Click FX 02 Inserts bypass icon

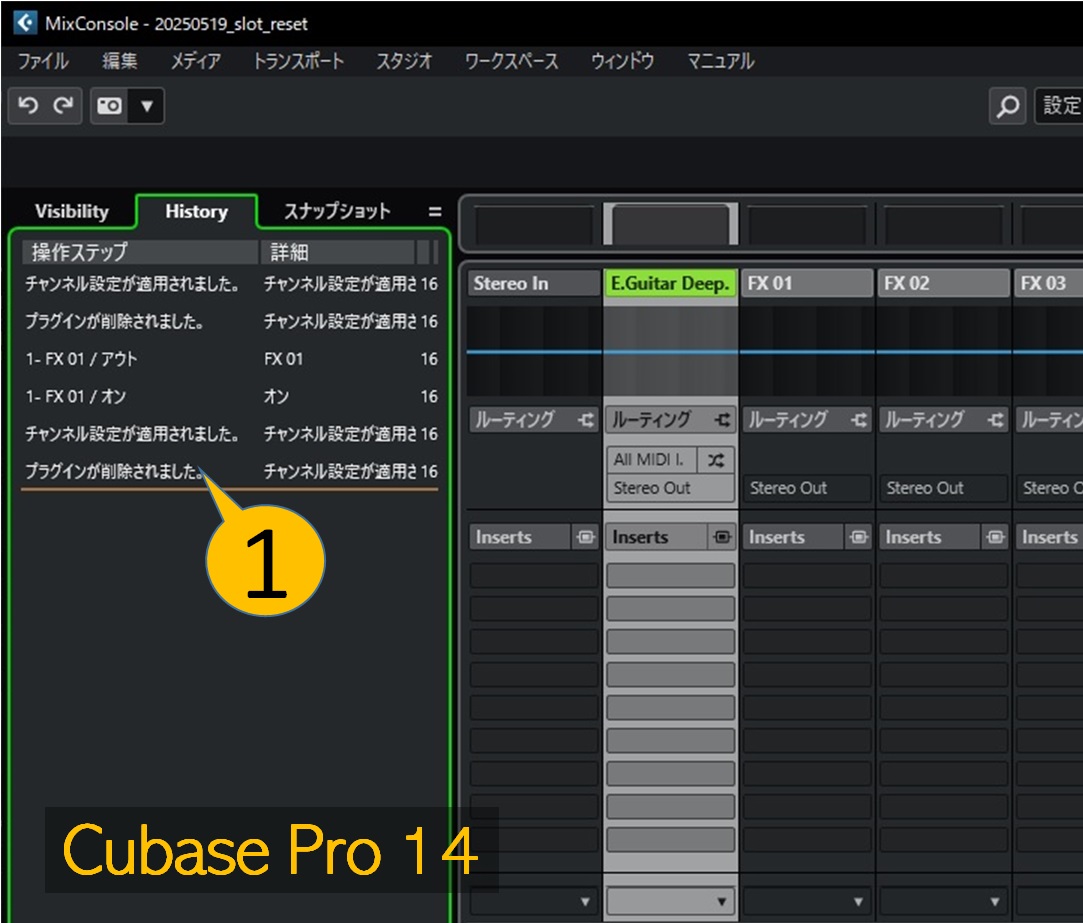tap(995, 537)
